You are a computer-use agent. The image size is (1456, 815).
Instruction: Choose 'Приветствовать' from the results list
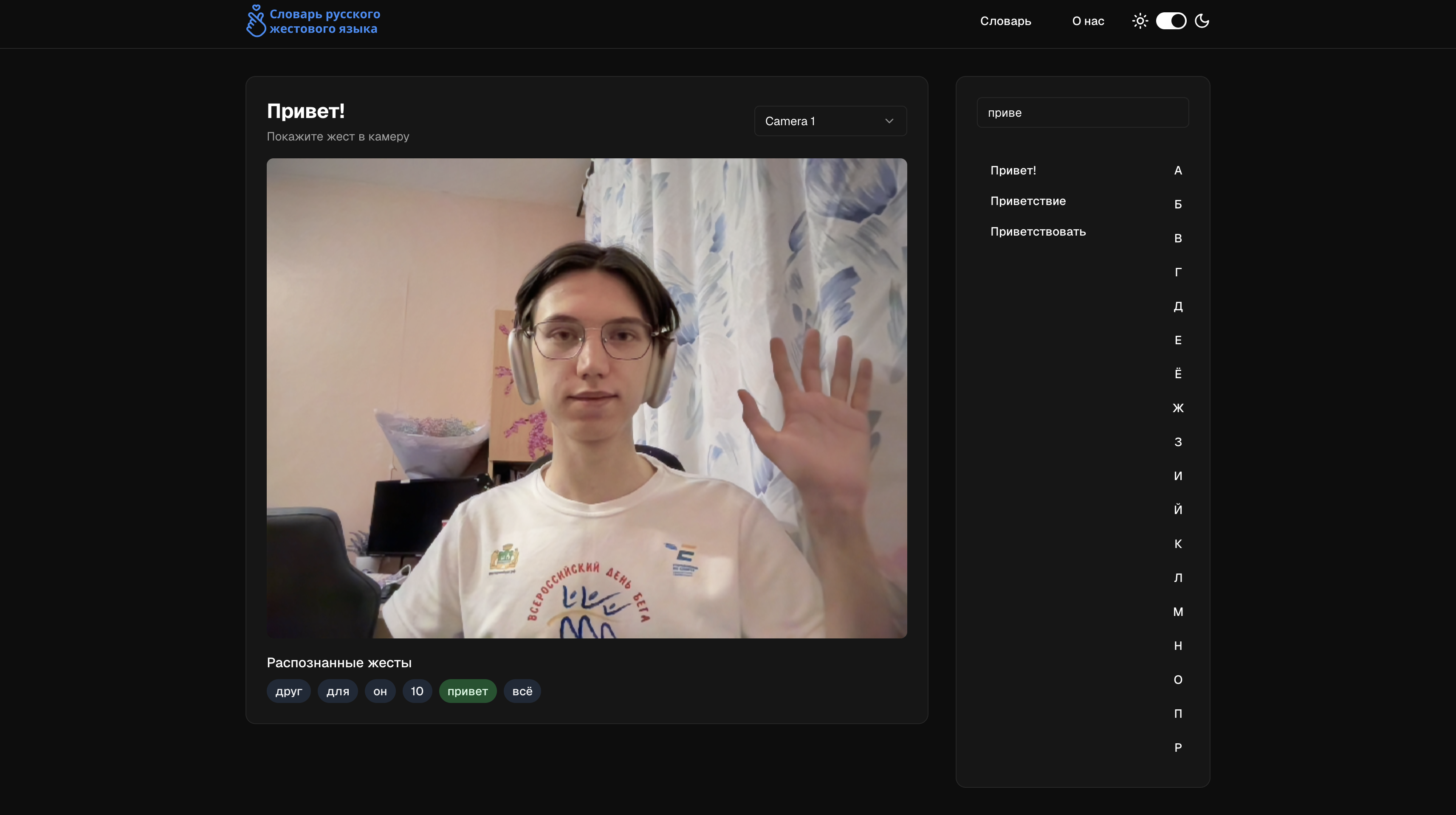coord(1038,232)
